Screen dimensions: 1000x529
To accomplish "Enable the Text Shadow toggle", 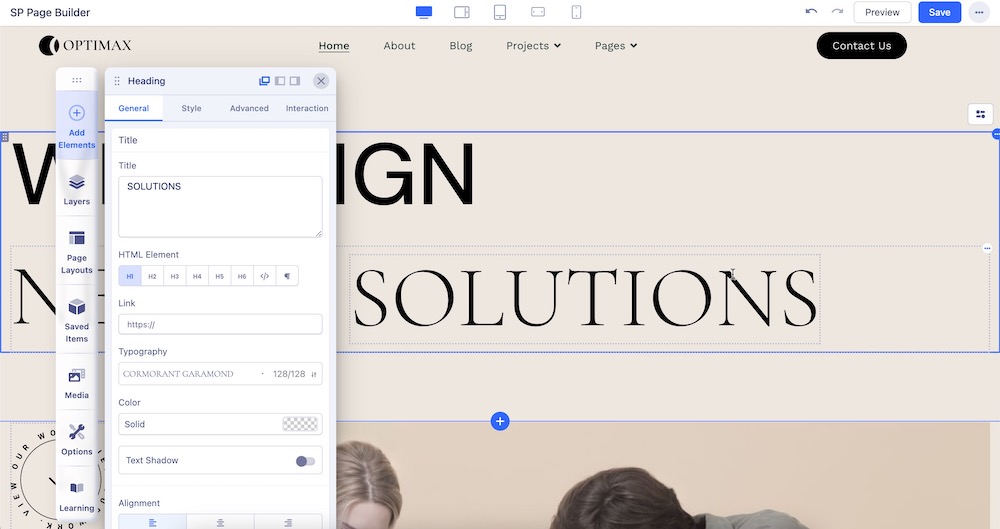I will [x=305, y=461].
